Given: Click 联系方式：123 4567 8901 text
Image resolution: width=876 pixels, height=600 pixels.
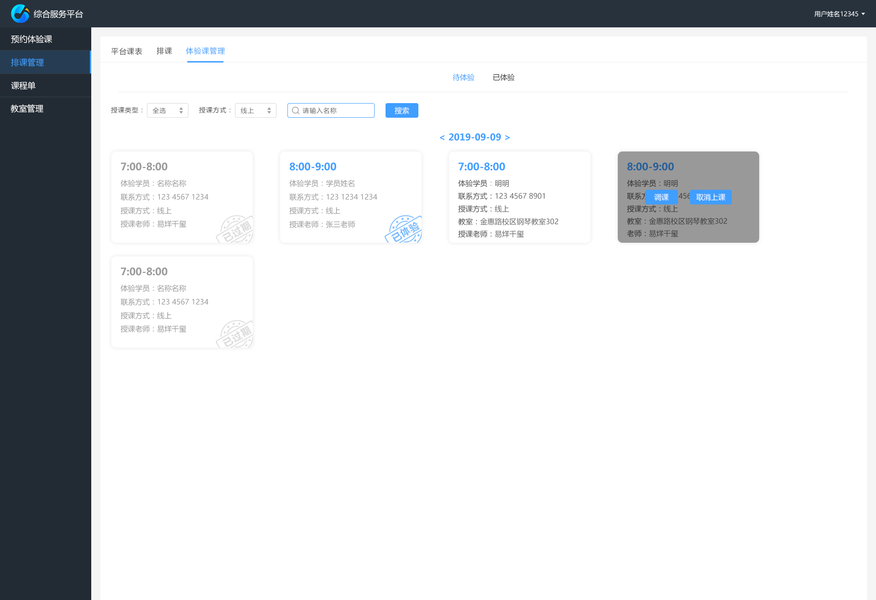Looking at the screenshot, I should tap(502, 196).
